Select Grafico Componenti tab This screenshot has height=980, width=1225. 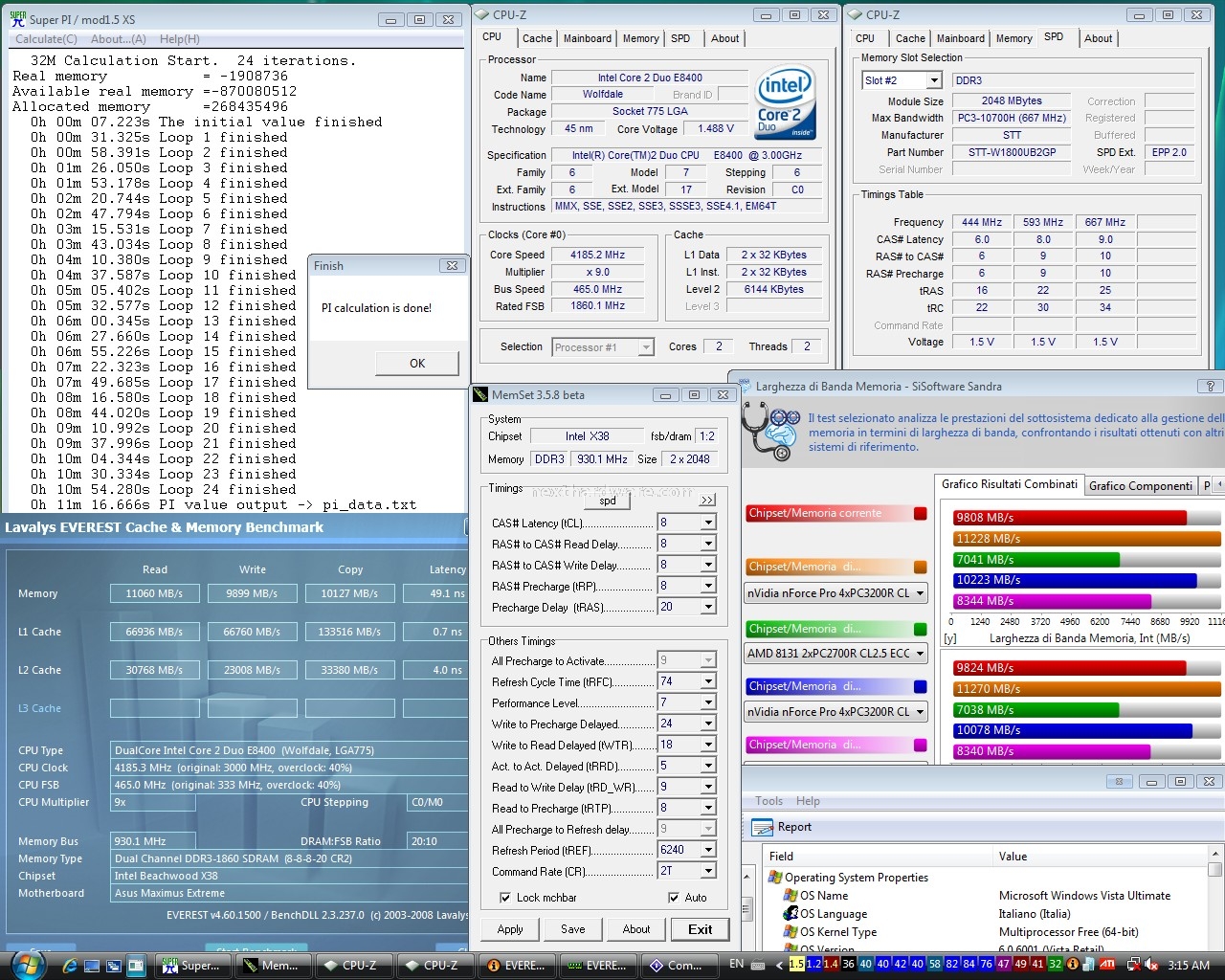pos(1141,485)
